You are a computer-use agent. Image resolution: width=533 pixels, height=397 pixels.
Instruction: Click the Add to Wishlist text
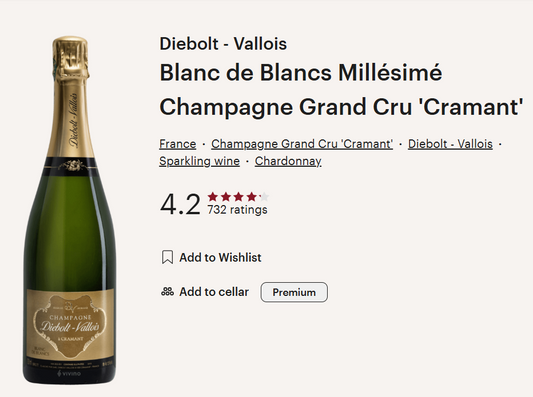pos(220,257)
